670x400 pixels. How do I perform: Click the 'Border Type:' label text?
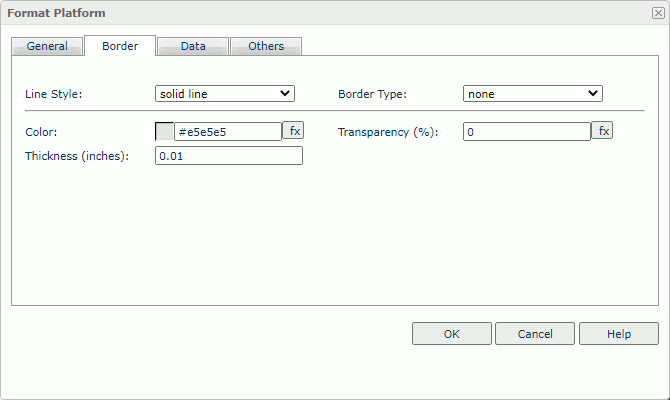coord(372,94)
